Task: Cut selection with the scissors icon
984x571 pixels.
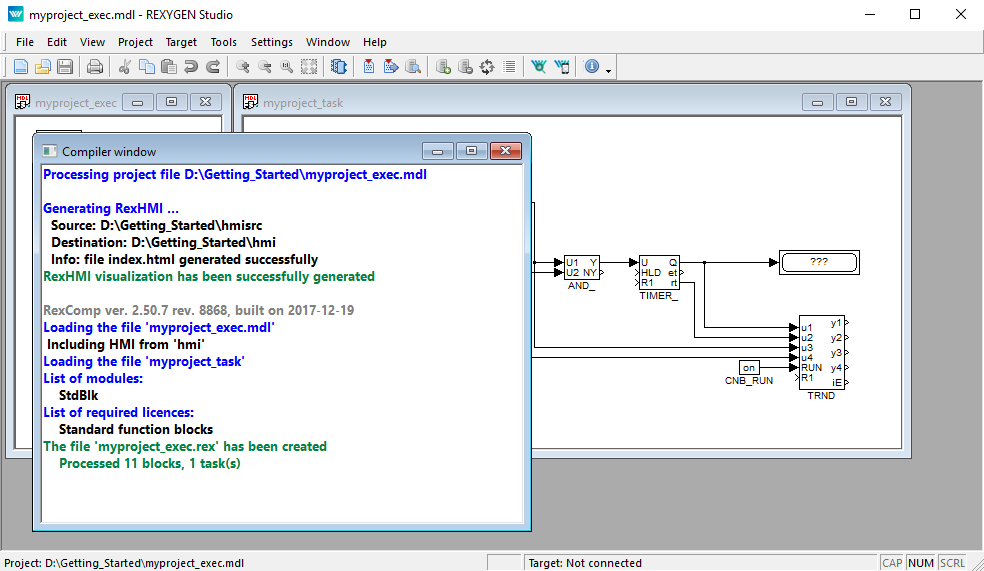Action: 125,67
